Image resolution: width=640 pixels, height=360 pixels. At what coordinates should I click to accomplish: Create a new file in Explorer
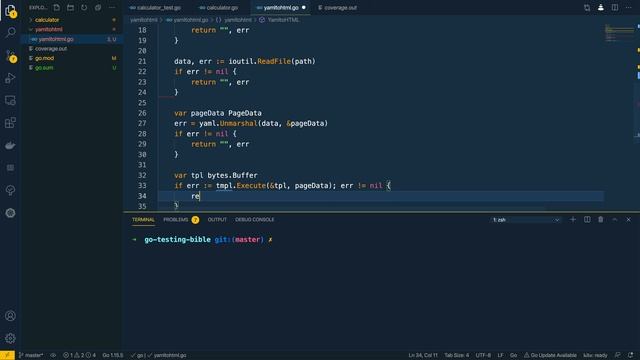[56, 7]
